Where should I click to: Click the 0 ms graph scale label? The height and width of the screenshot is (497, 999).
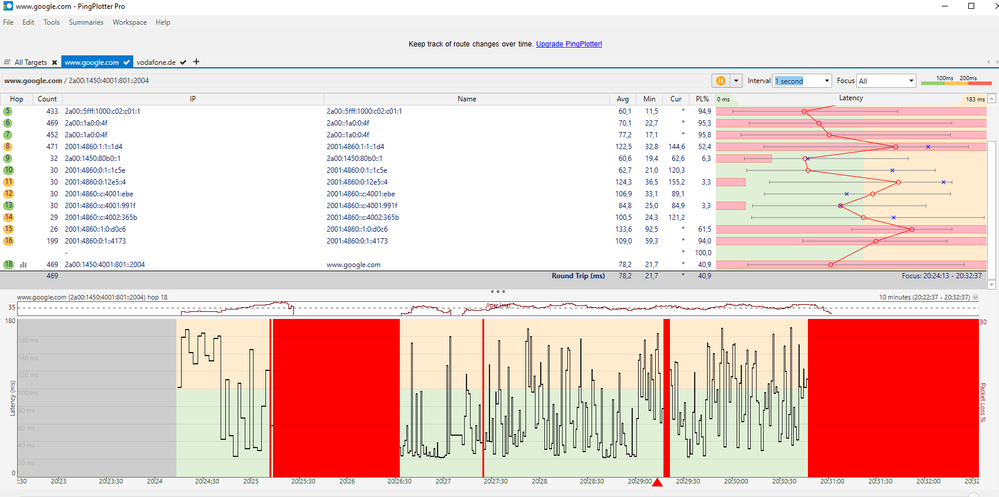pyautogui.click(x=723, y=99)
